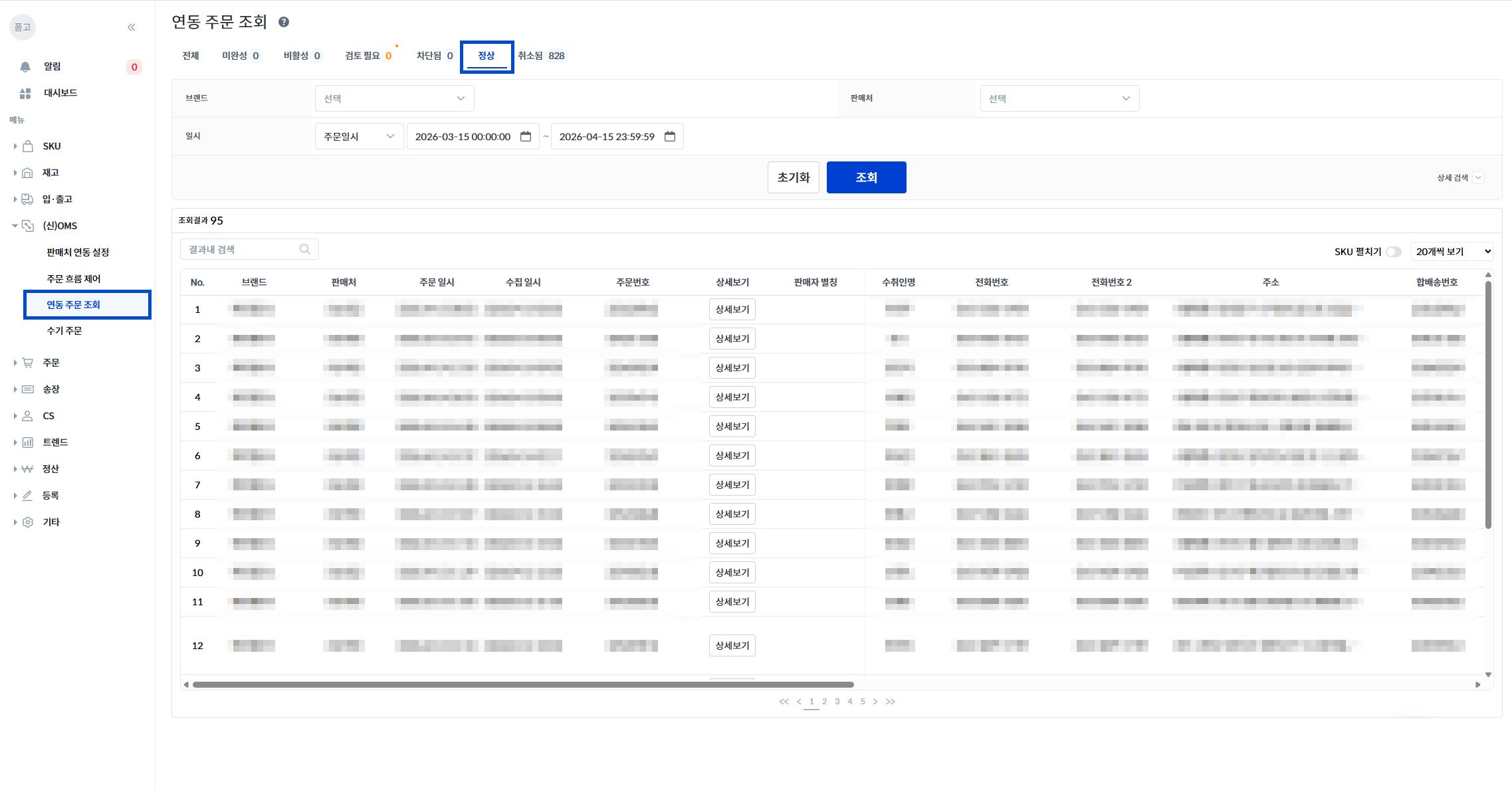
Task: Go to page 3 in pagination
Action: pyautogui.click(x=837, y=702)
